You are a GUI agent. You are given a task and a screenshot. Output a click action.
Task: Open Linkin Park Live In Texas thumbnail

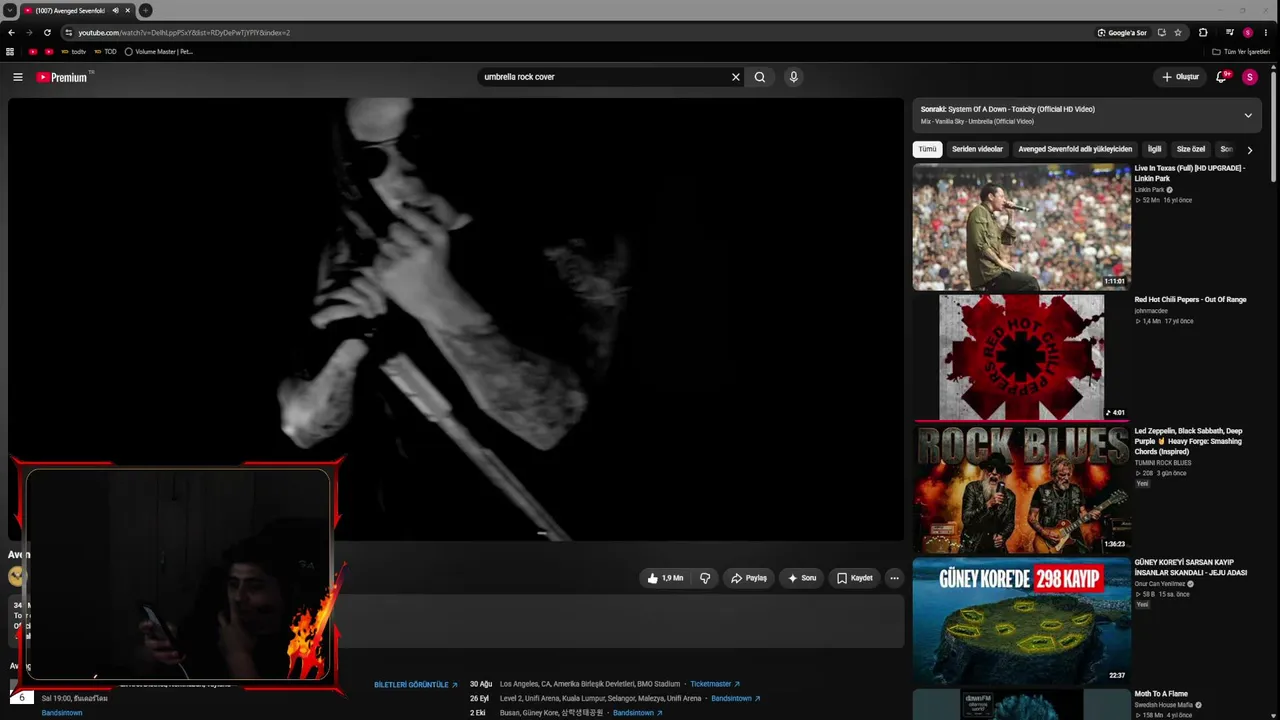point(1022,227)
